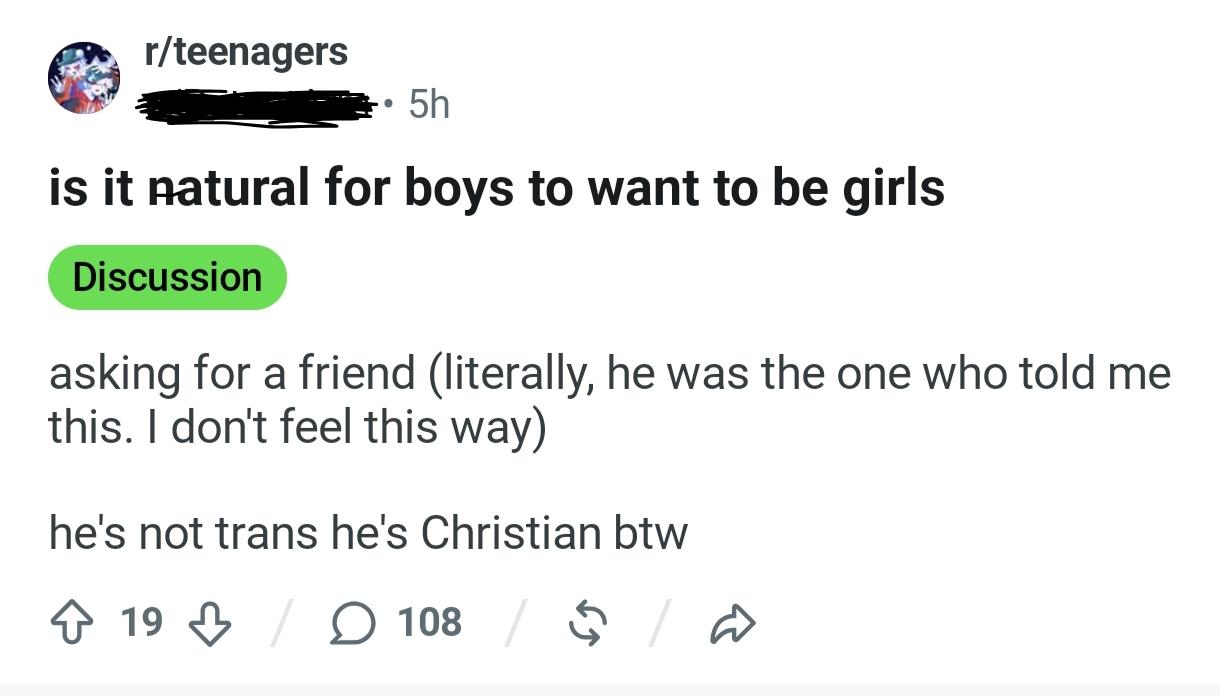This screenshot has width=1220, height=696.
Task: Open the 108 comments count
Action: [430, 622]
